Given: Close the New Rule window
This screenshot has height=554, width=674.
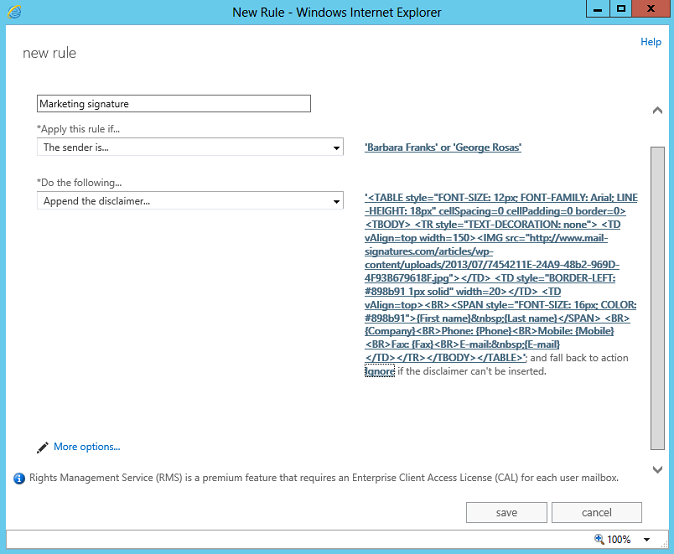Looking at the screenshot, I should [651, 9].
